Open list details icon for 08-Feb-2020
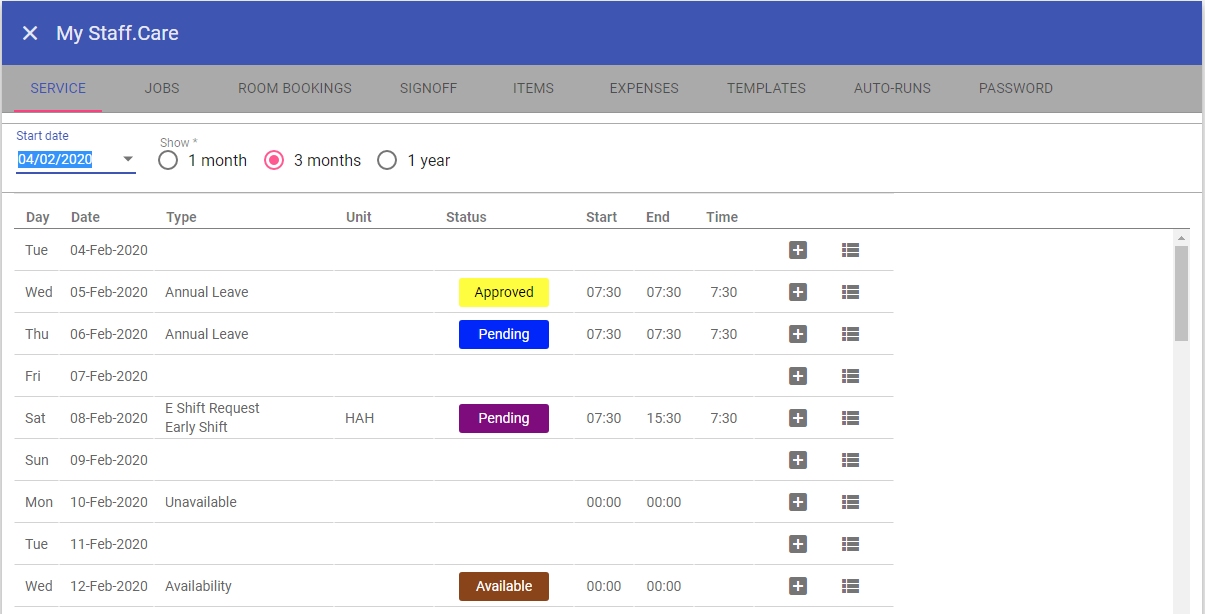1205x614 pixels. [850, 418]
